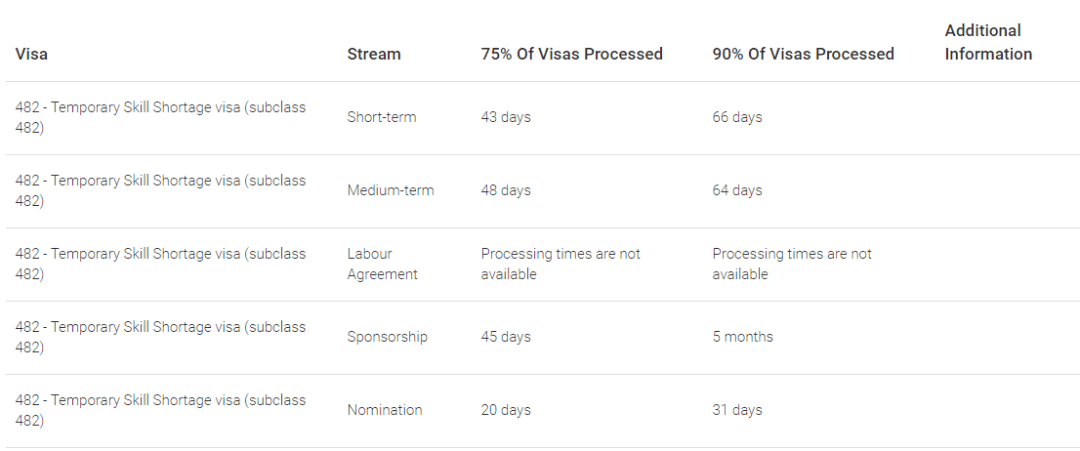Select the 31 days cell
This screenshot has width=1080, height=451.
point(737,410)
